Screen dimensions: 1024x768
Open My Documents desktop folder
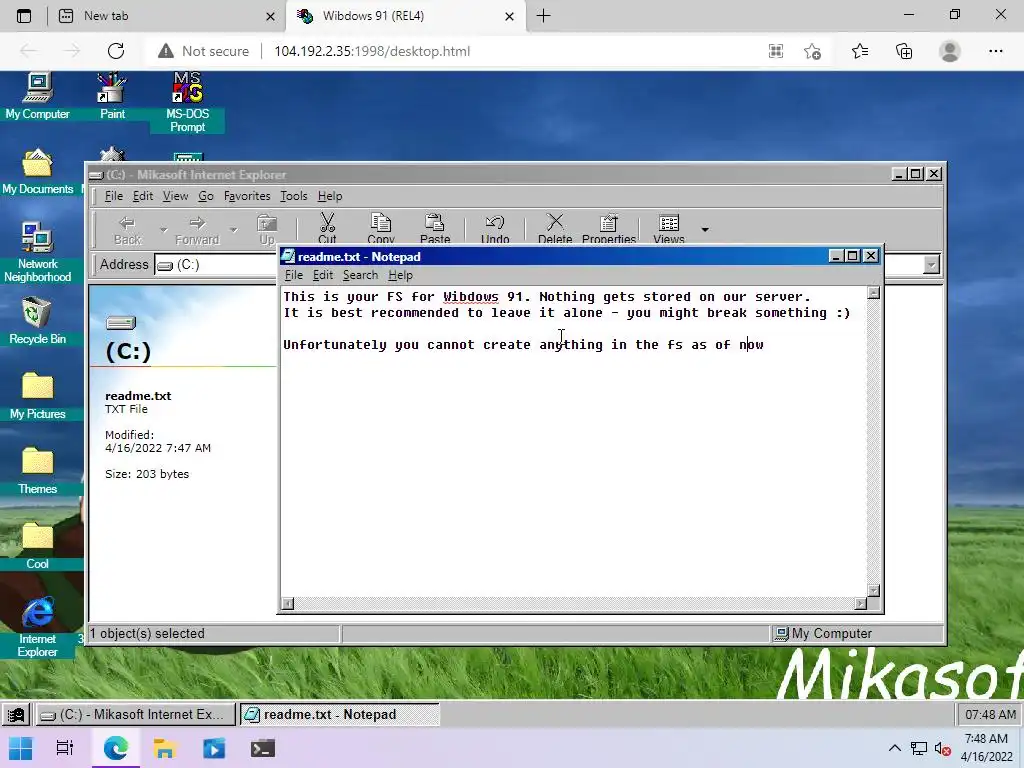[x=37, y=171]
